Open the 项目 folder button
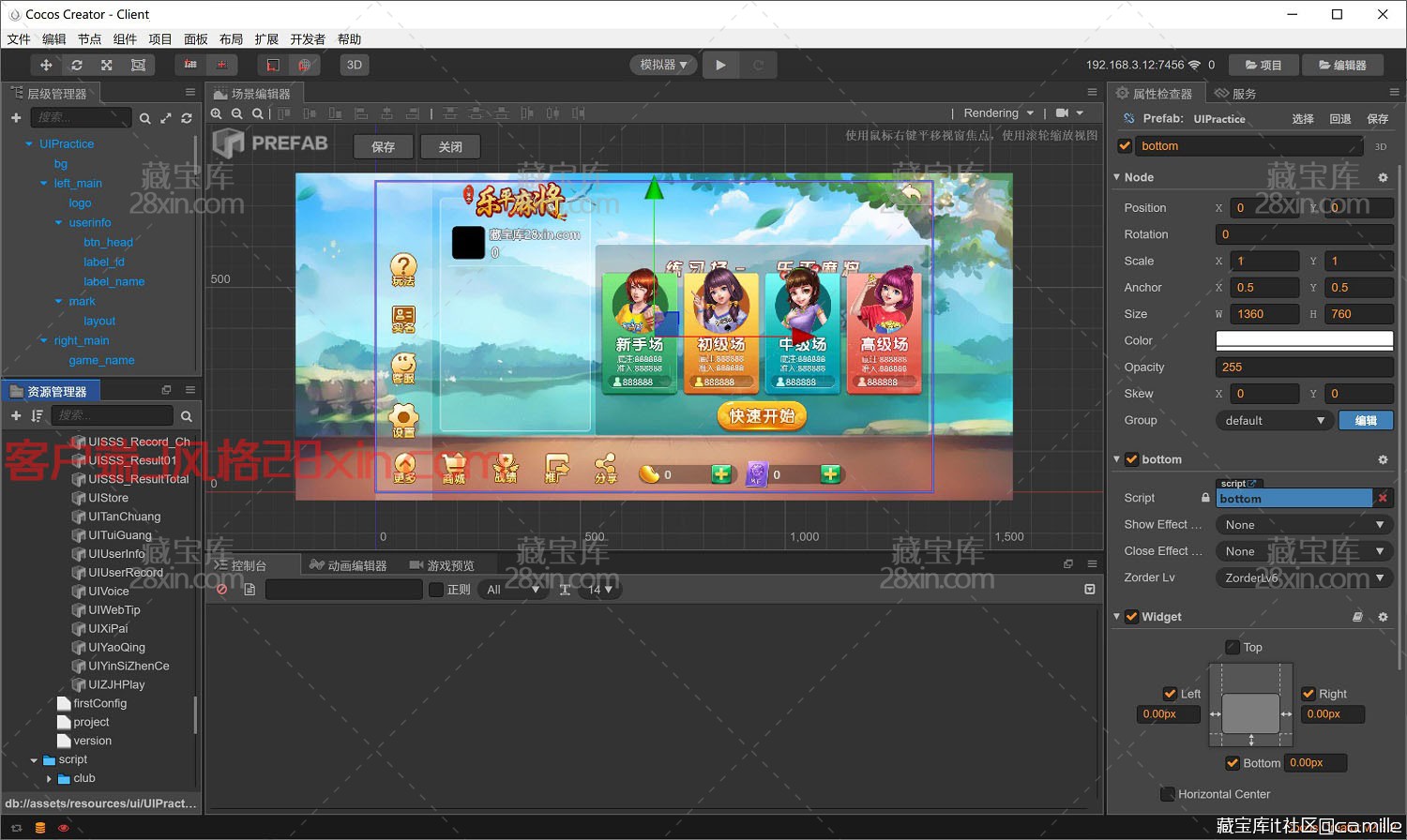 (1263, 65)
